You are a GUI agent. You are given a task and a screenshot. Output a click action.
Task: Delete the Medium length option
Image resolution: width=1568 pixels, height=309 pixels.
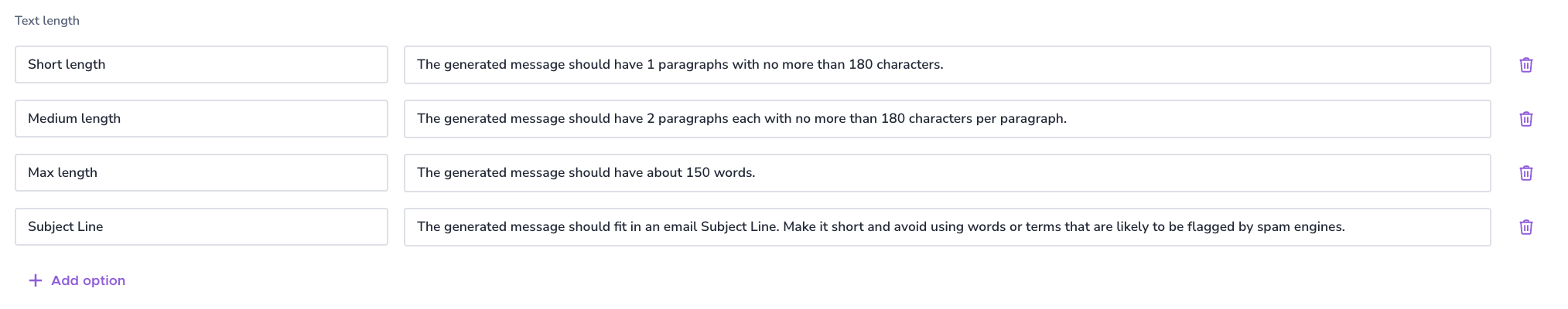click(x=1525, y=119)
